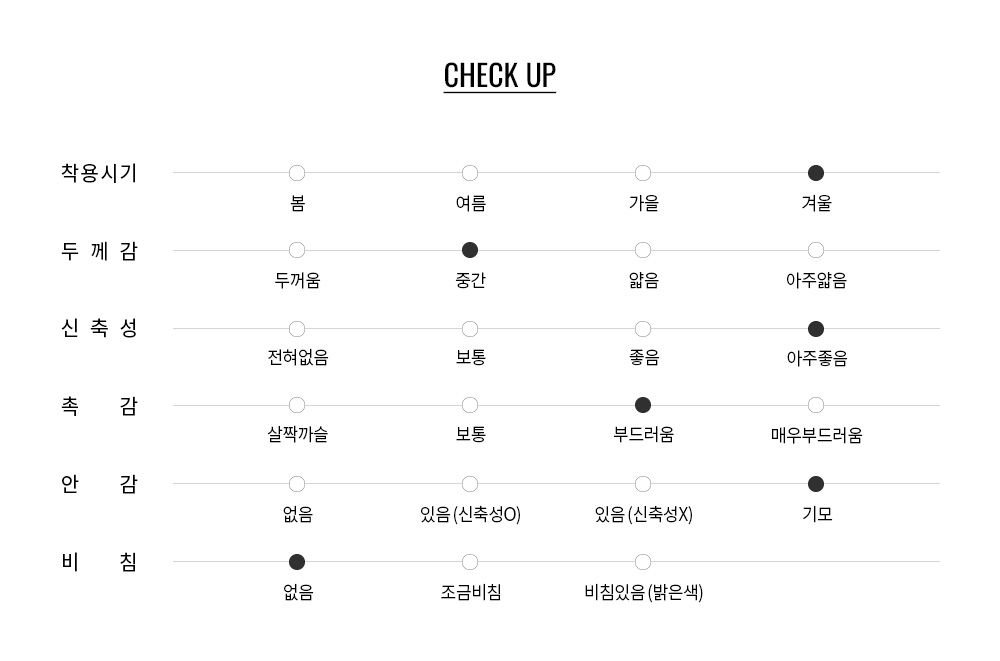Click the 신축성 row label

click(99, 328)
